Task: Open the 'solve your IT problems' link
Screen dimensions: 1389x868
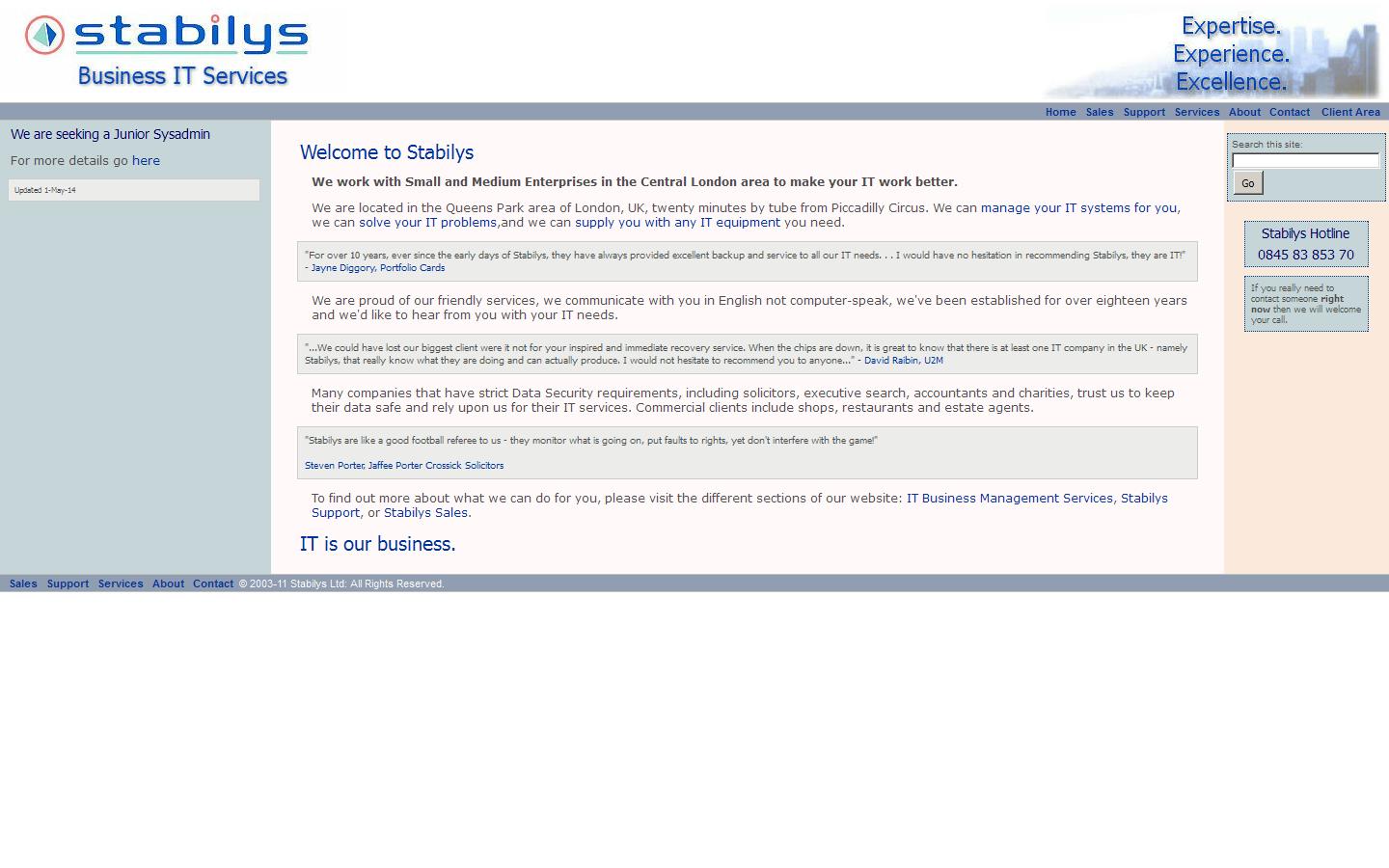Action: point(430,222)
